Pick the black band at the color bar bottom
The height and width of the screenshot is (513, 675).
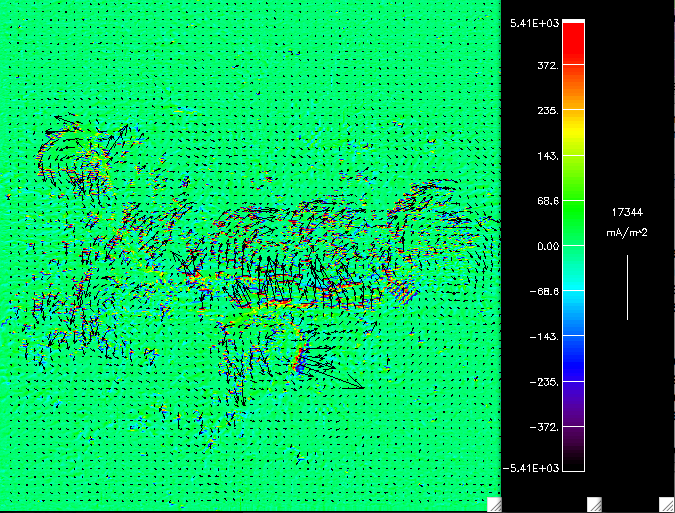(573, 449)
